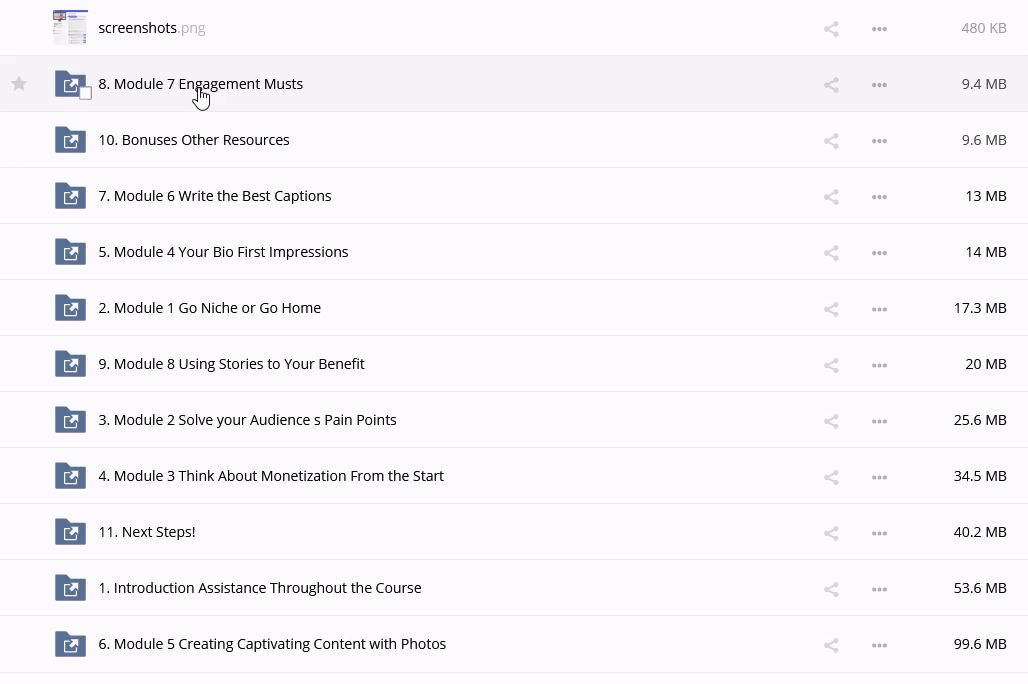Open Module 2 Solve your Audience folder
1028x684 pixels.
point(247,420)
